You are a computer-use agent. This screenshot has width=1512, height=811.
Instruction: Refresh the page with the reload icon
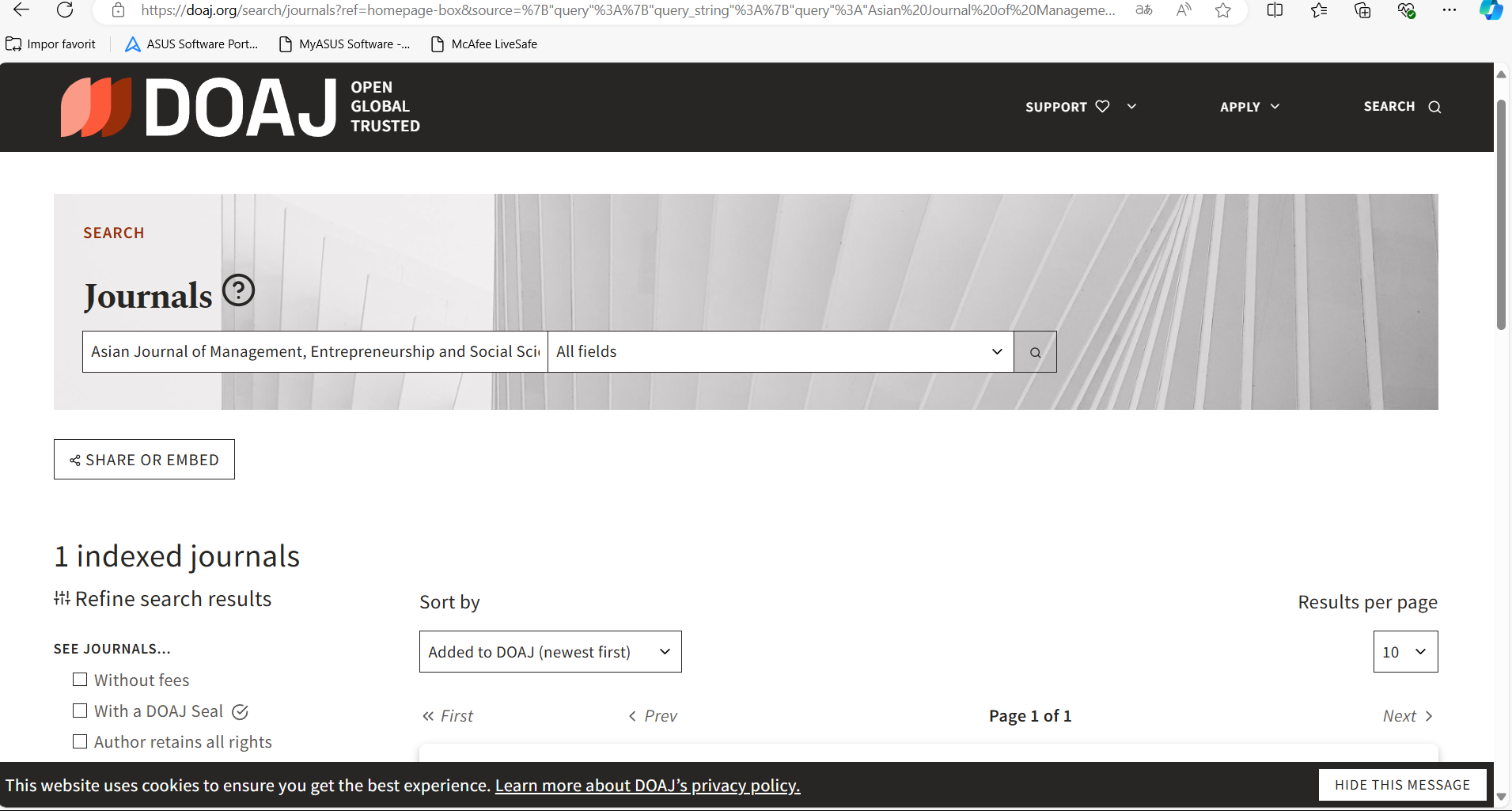pos(65,10)
